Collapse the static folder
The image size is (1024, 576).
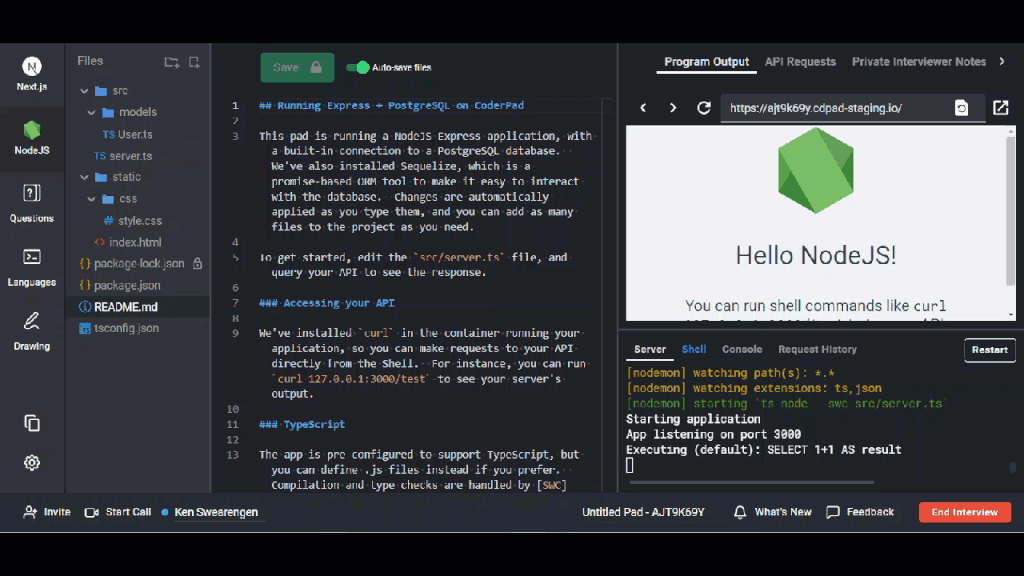86,178
